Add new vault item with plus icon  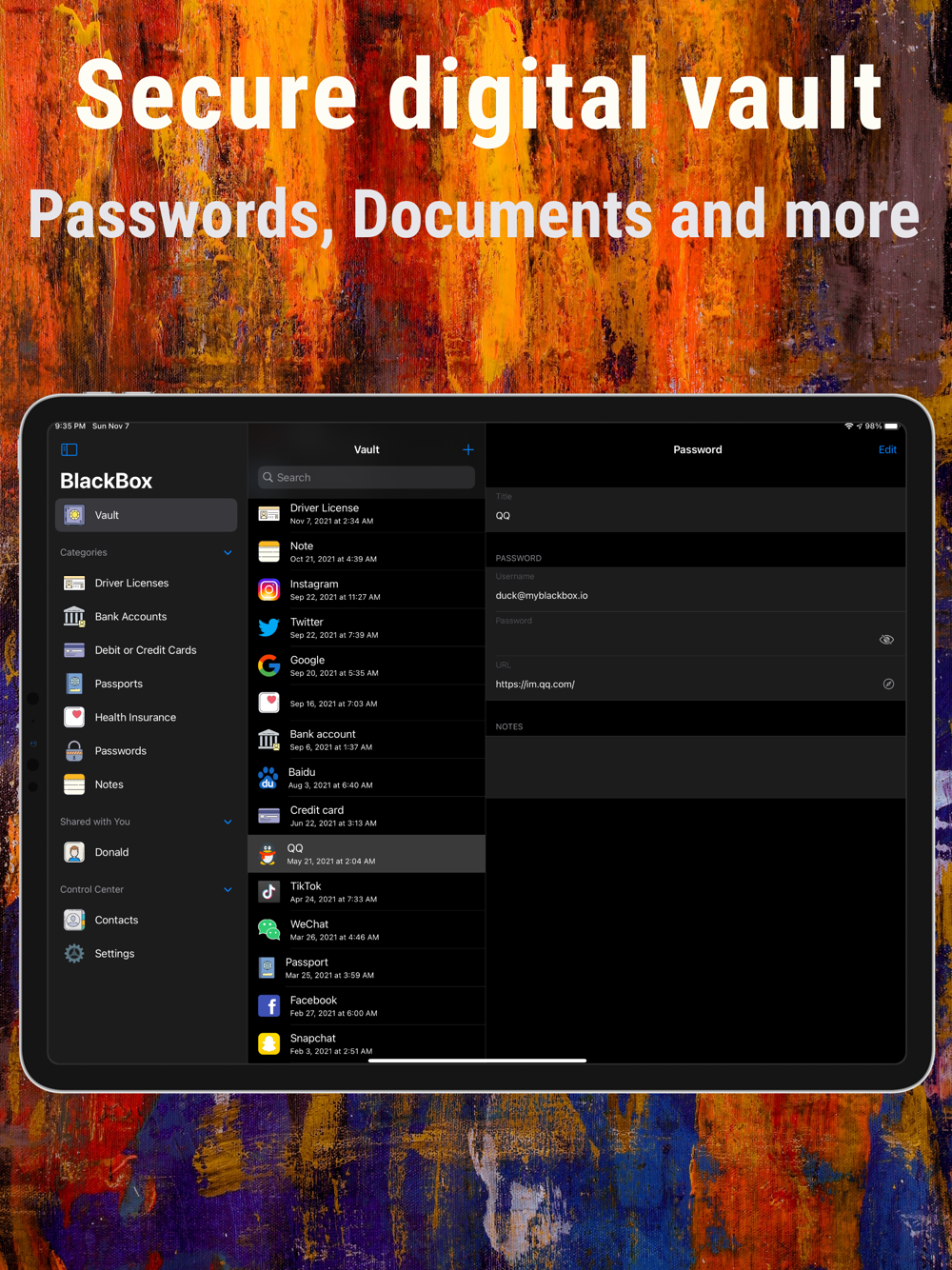467,449
